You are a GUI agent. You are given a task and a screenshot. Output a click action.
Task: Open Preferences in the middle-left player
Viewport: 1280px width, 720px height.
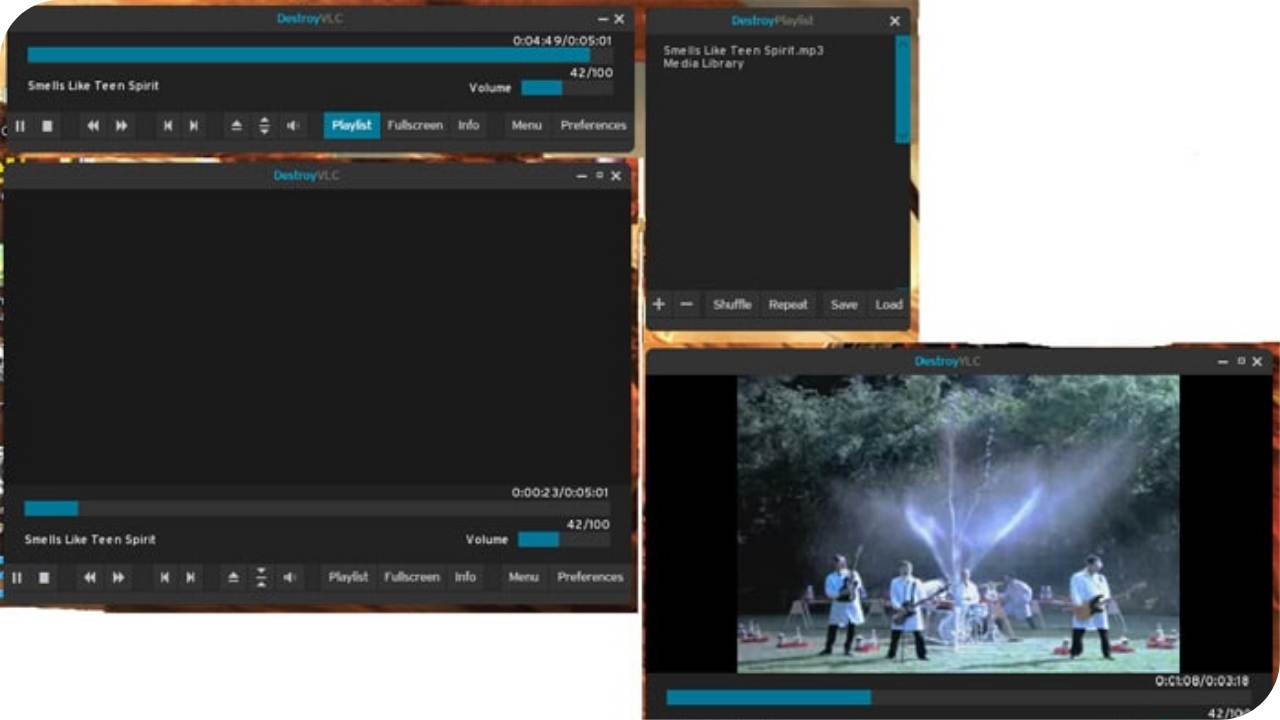(x=590, y=577)
